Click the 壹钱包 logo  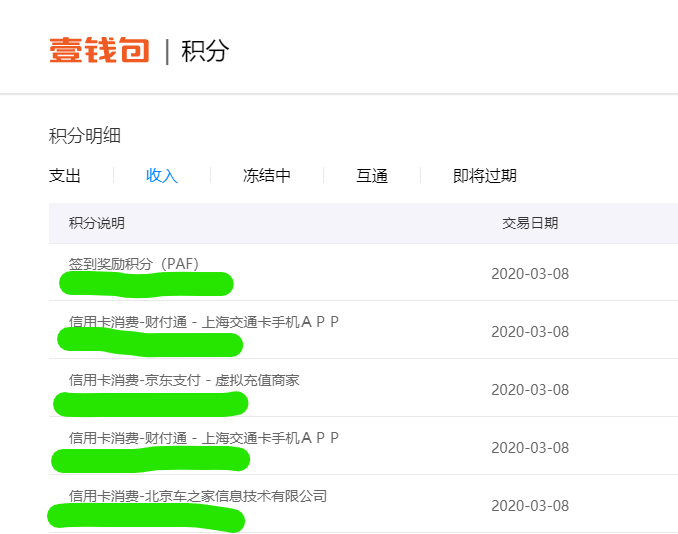pos(99,50)
